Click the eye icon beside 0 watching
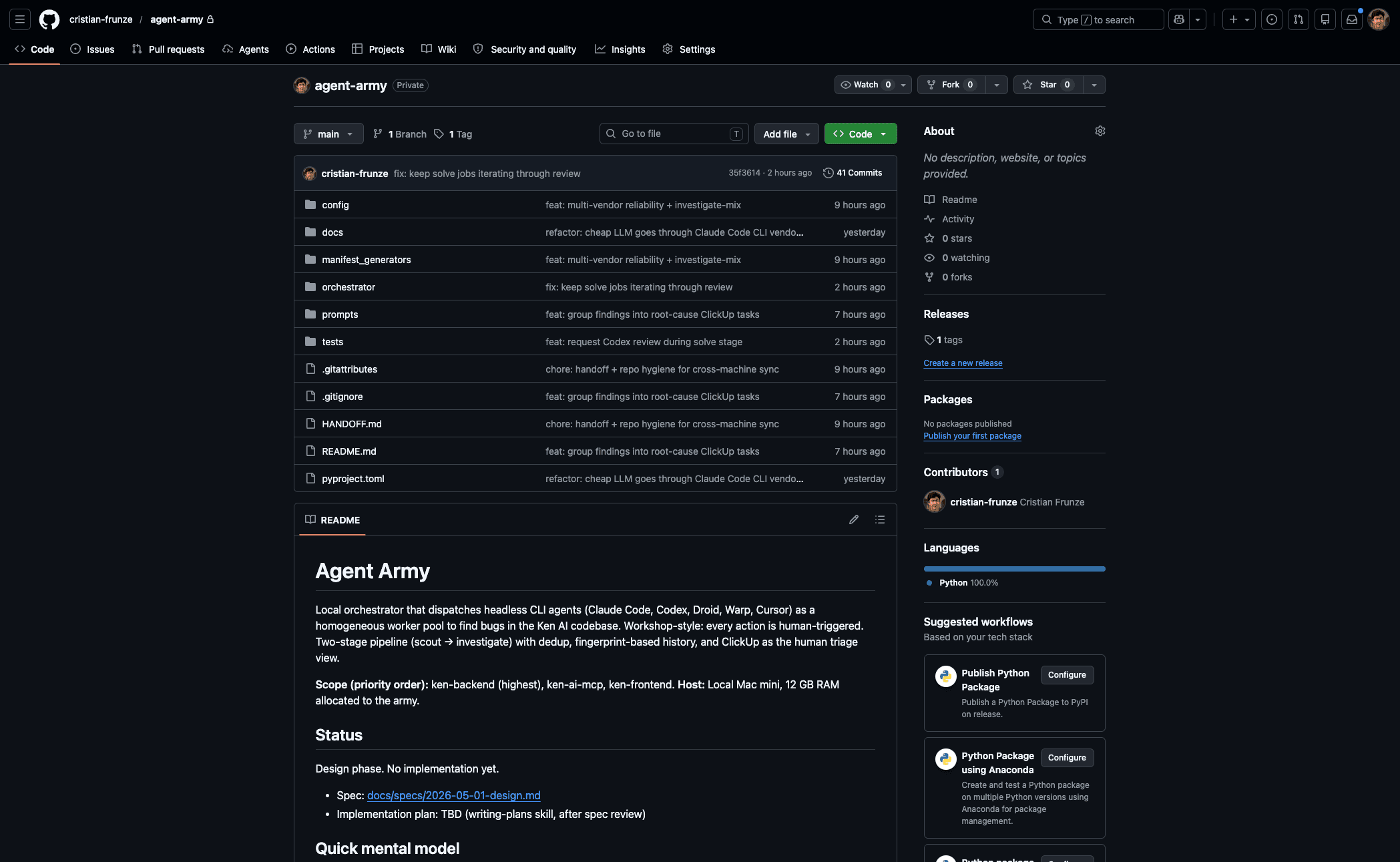 [x=929, y=257]
